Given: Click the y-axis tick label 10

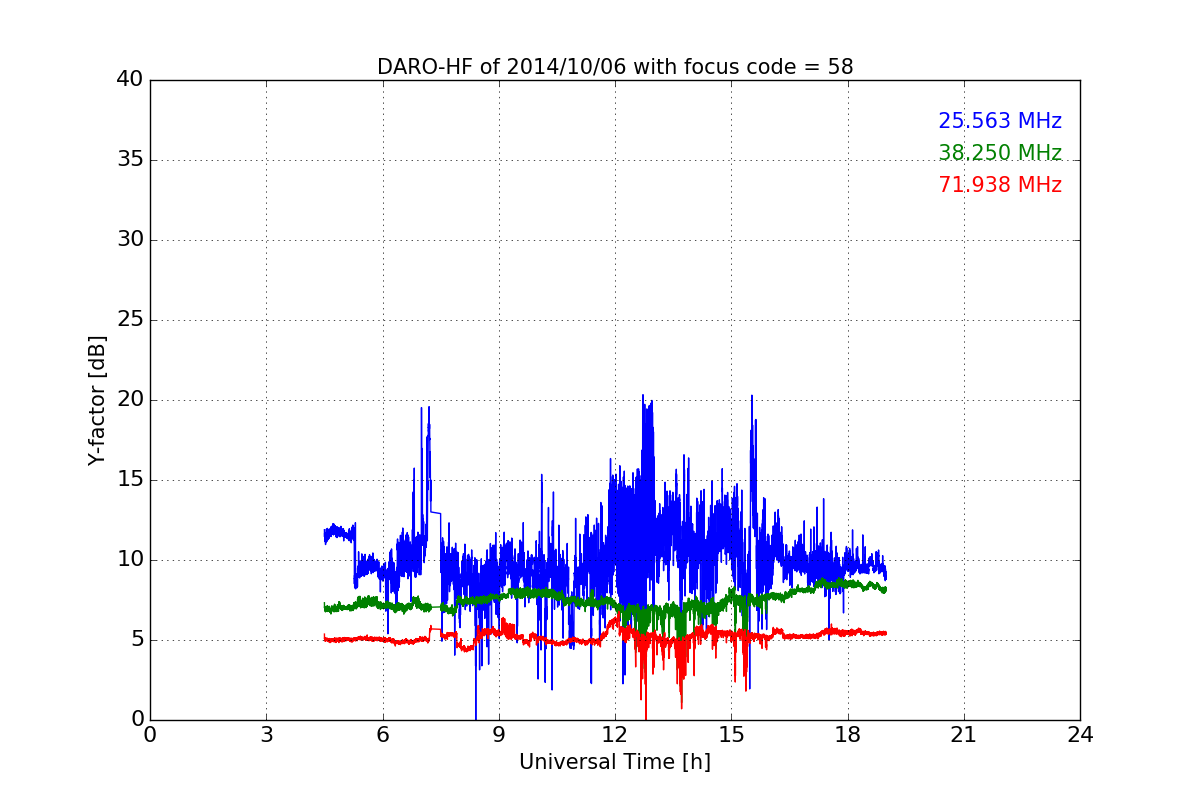Looking at the screenshot, I should [130, 560].
